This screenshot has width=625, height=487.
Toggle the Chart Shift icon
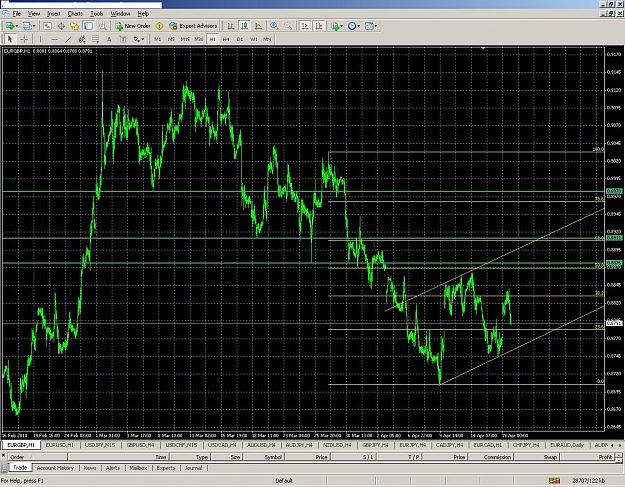(x=319, y=26)
